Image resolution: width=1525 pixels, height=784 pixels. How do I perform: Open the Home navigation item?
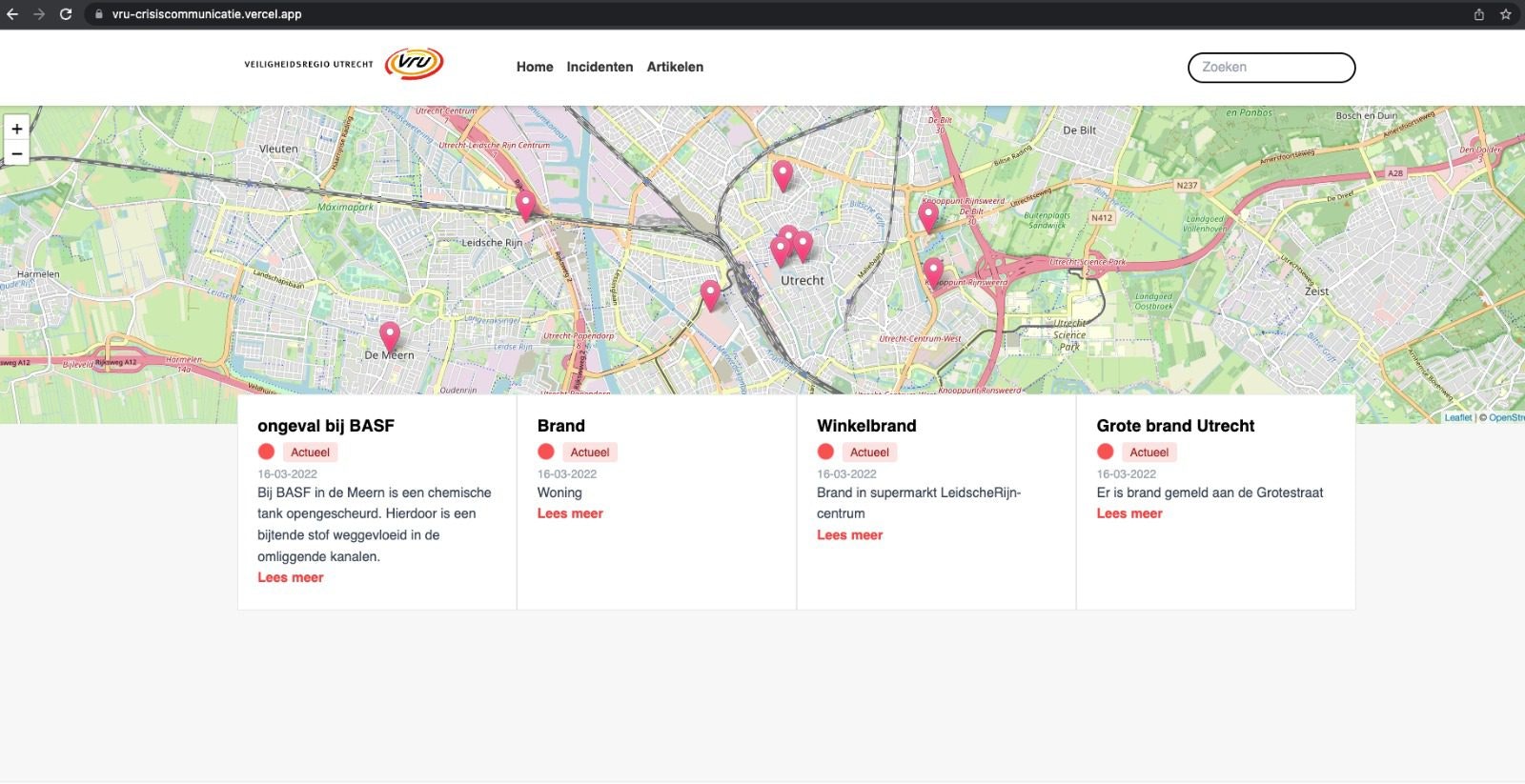click(535, 67)
